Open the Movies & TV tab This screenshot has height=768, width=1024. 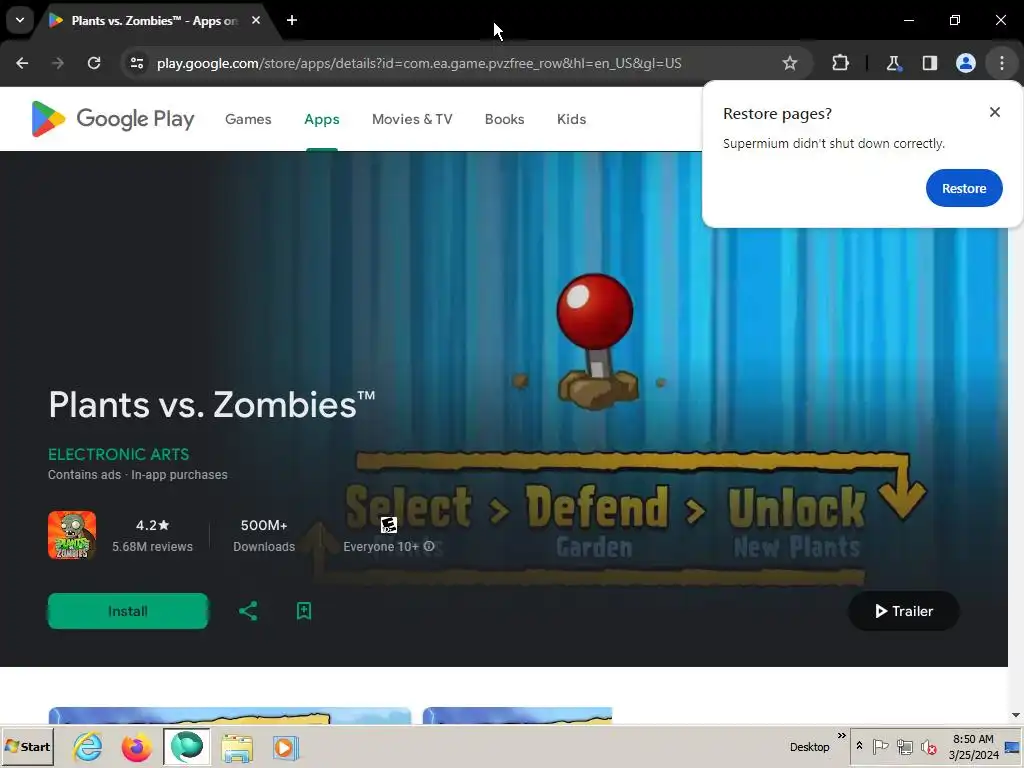[412, 119]
